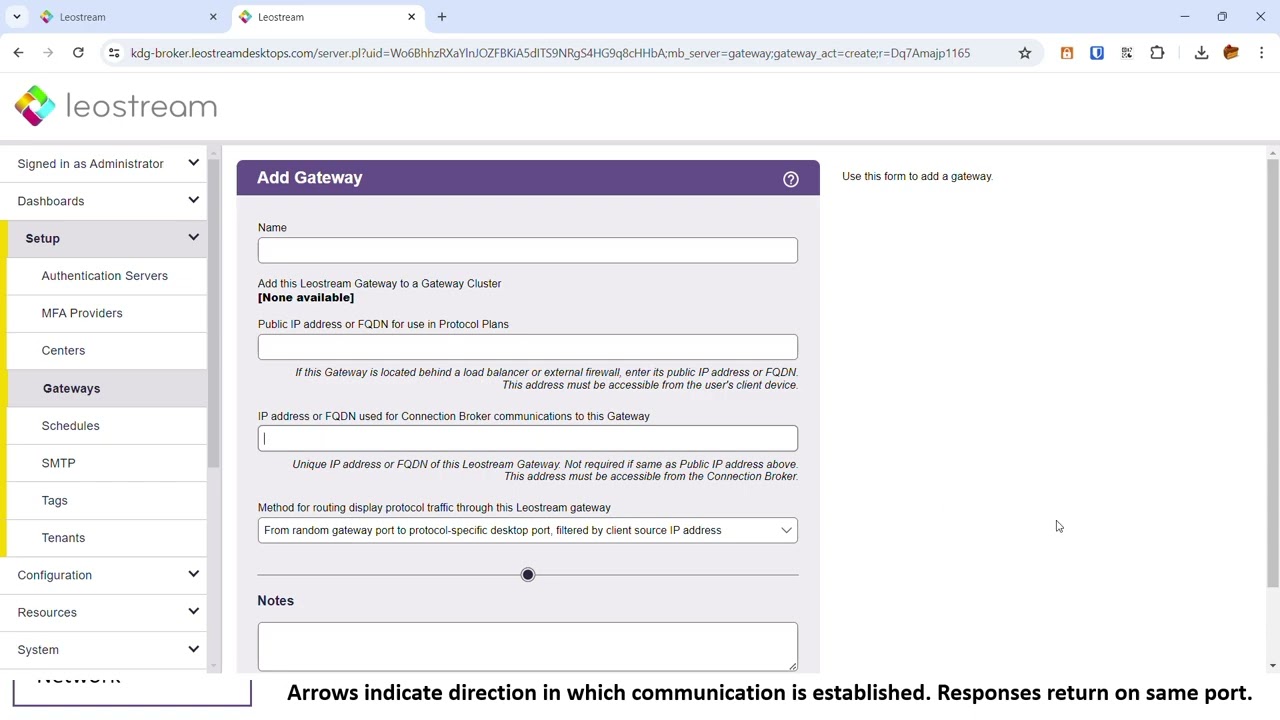Click the "Use this form to add a gateway." text
The height and width of the screenshot is (720, 1280).
coord(917,176)
